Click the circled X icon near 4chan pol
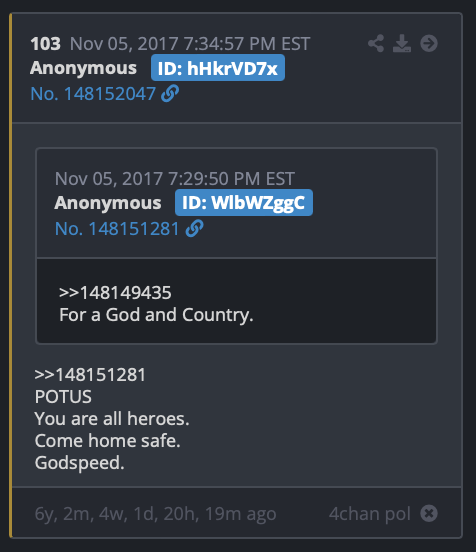 (x=429, y=513)
